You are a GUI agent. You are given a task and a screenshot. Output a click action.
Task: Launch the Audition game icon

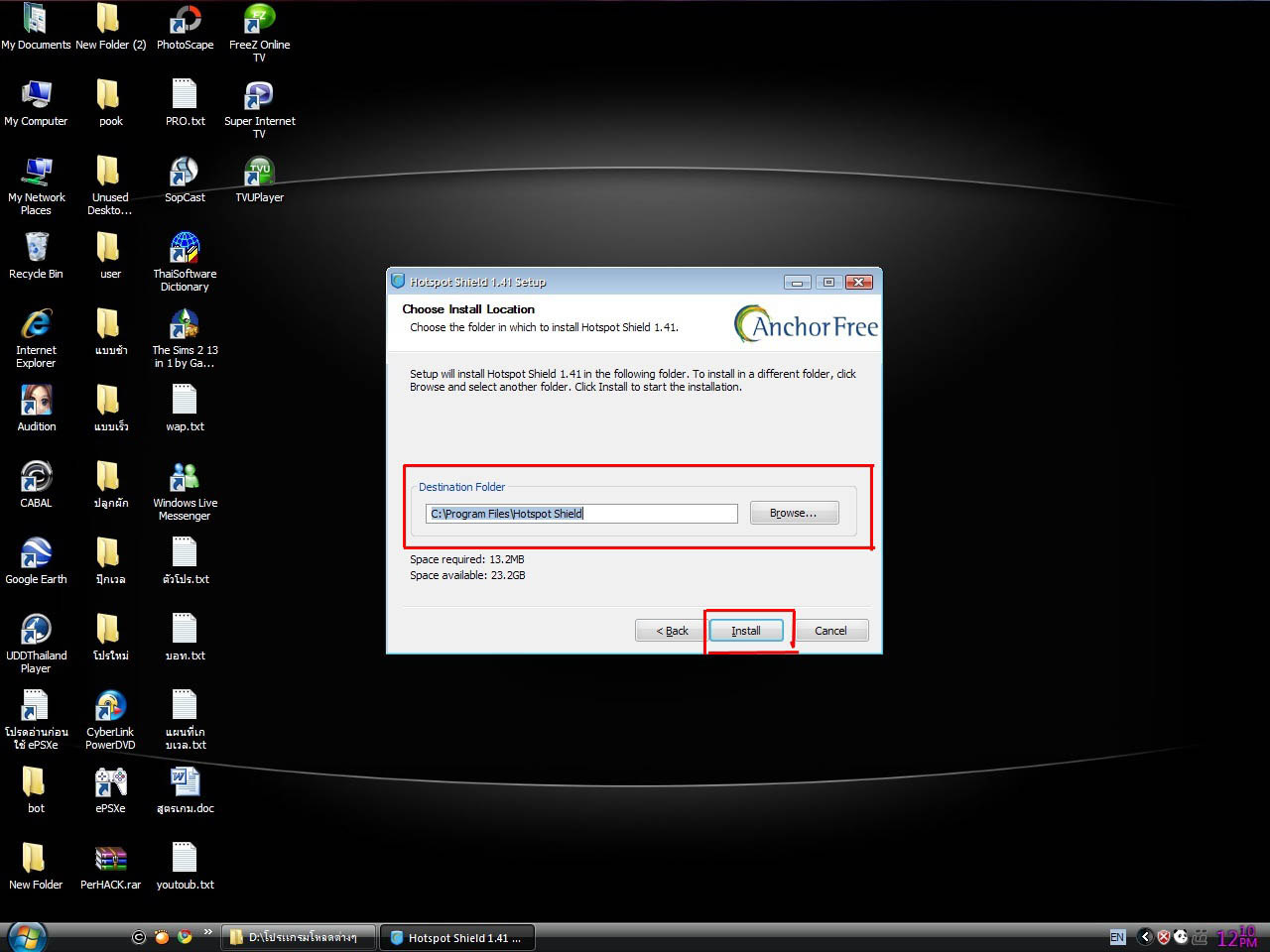36,409
